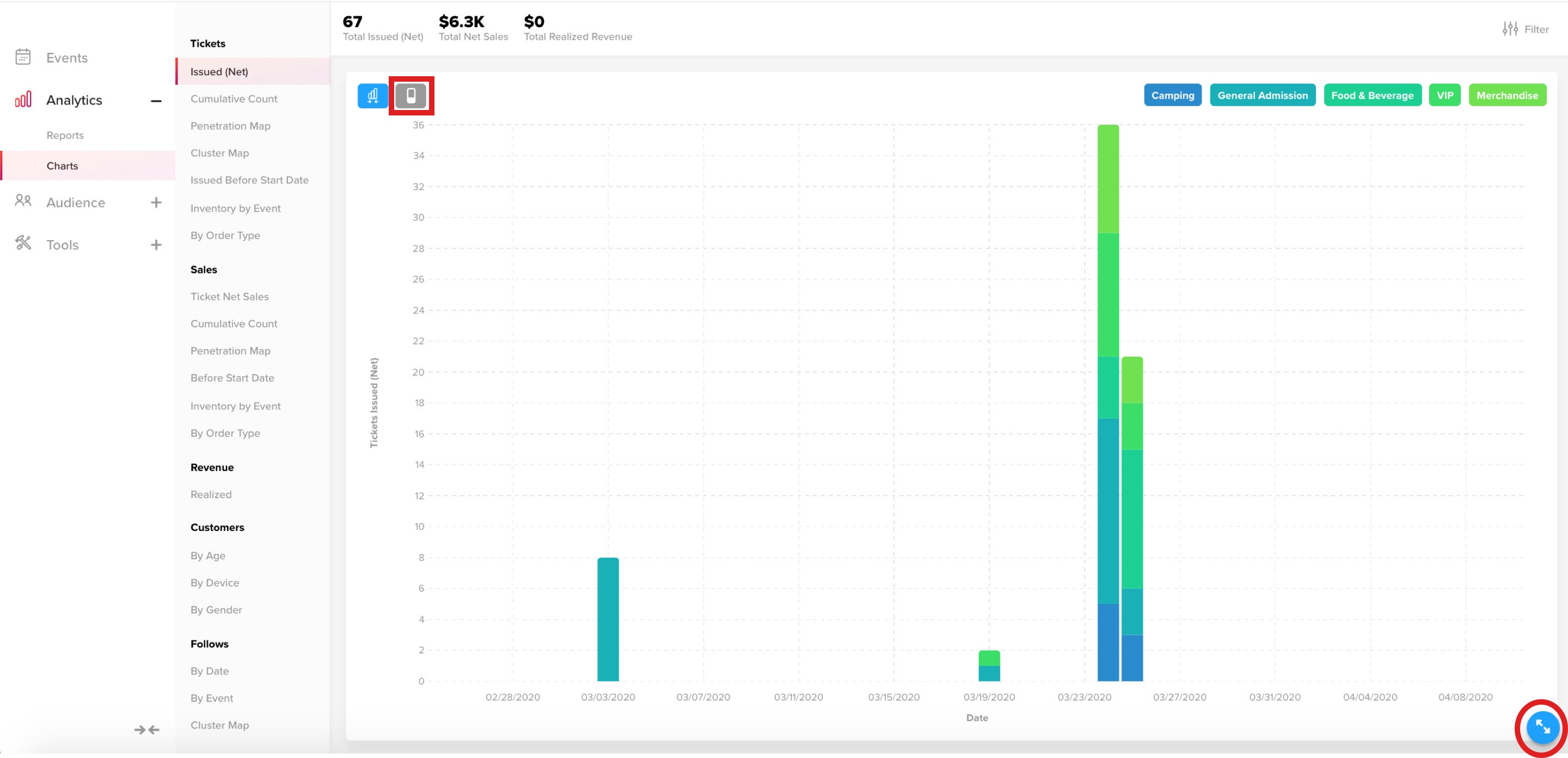Open Customers By Age chart
The height and width of the screenshot is (758, 1568).
(207, 556)
